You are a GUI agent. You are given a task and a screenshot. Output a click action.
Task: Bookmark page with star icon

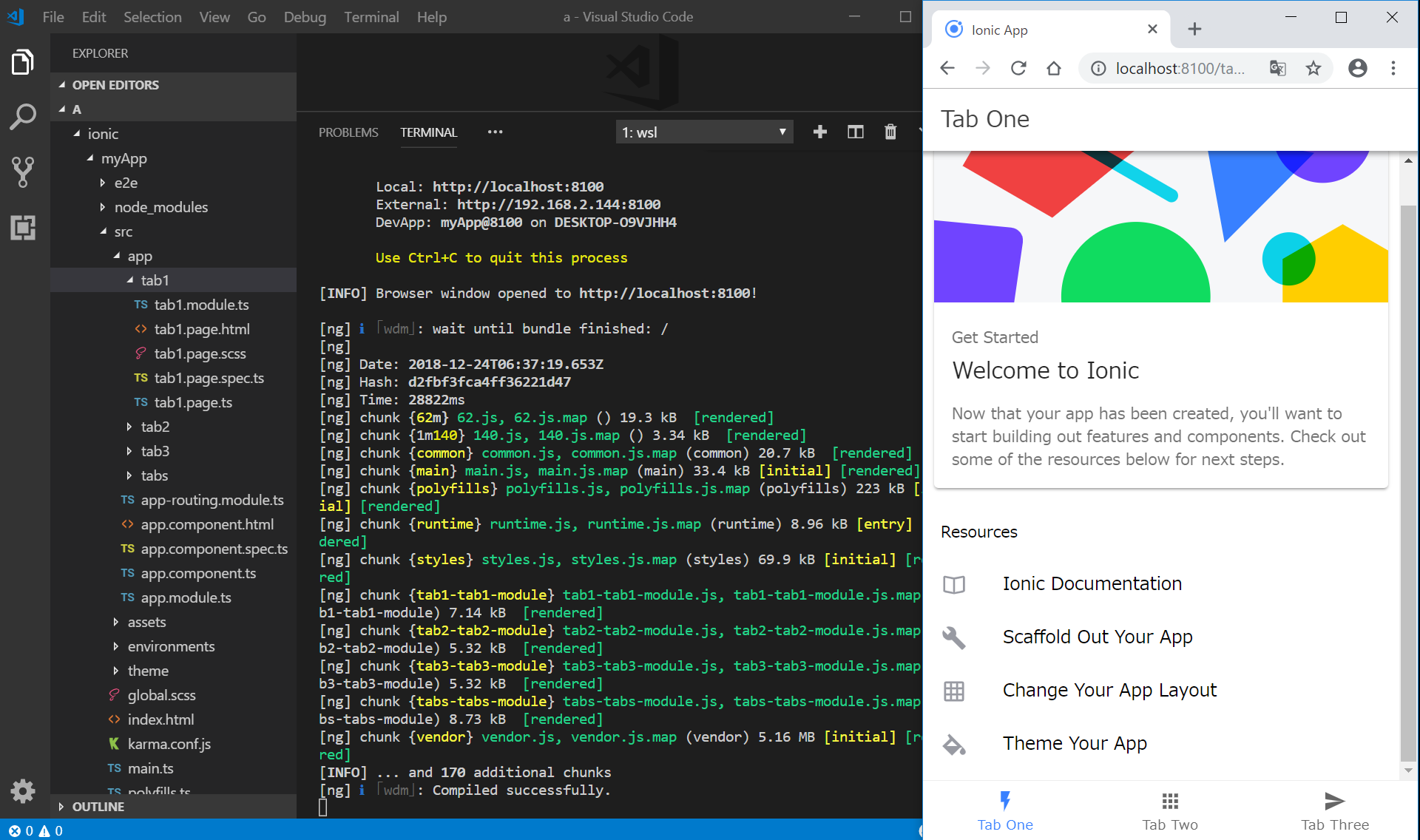(1313, 69)
